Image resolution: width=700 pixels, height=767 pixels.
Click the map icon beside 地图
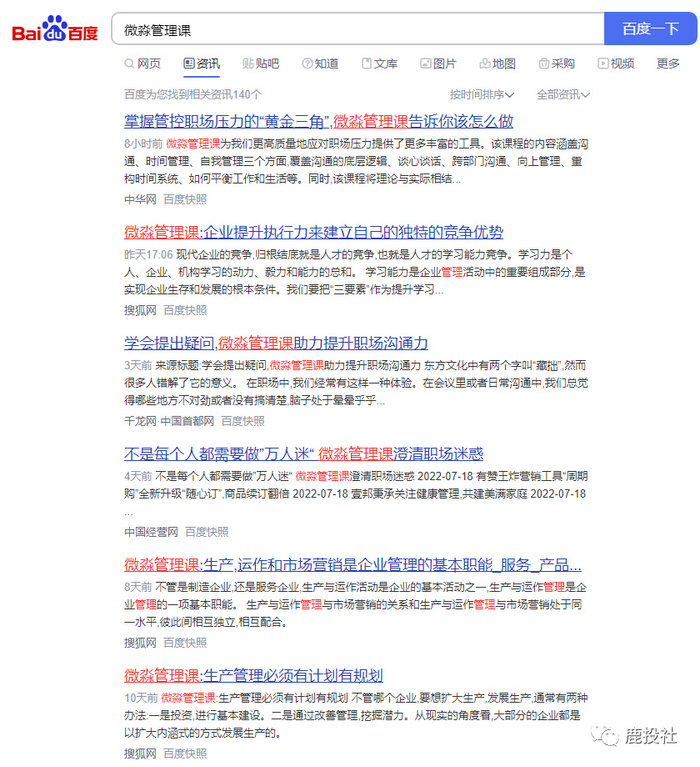coord(485,64)
